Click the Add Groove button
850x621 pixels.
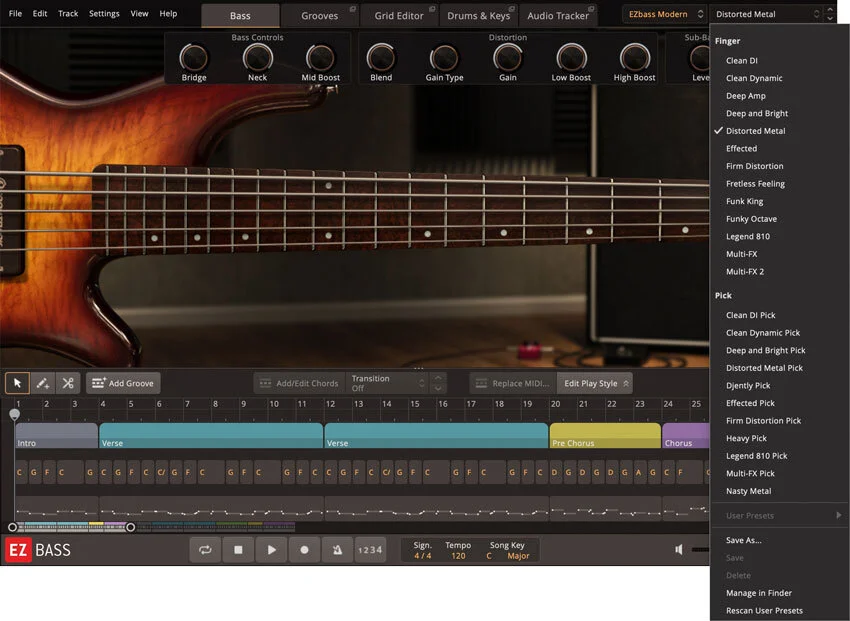tap(123, 383)
